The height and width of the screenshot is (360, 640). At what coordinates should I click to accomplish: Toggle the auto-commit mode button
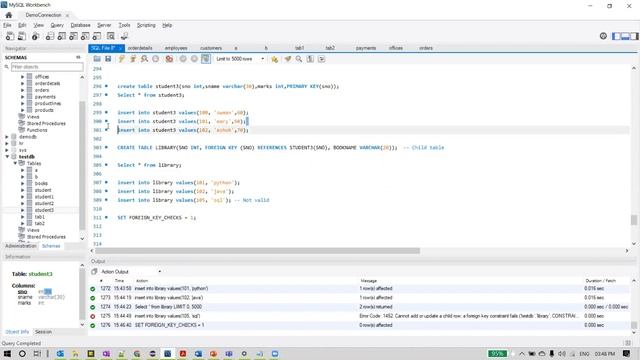click(x=206, y=59)
